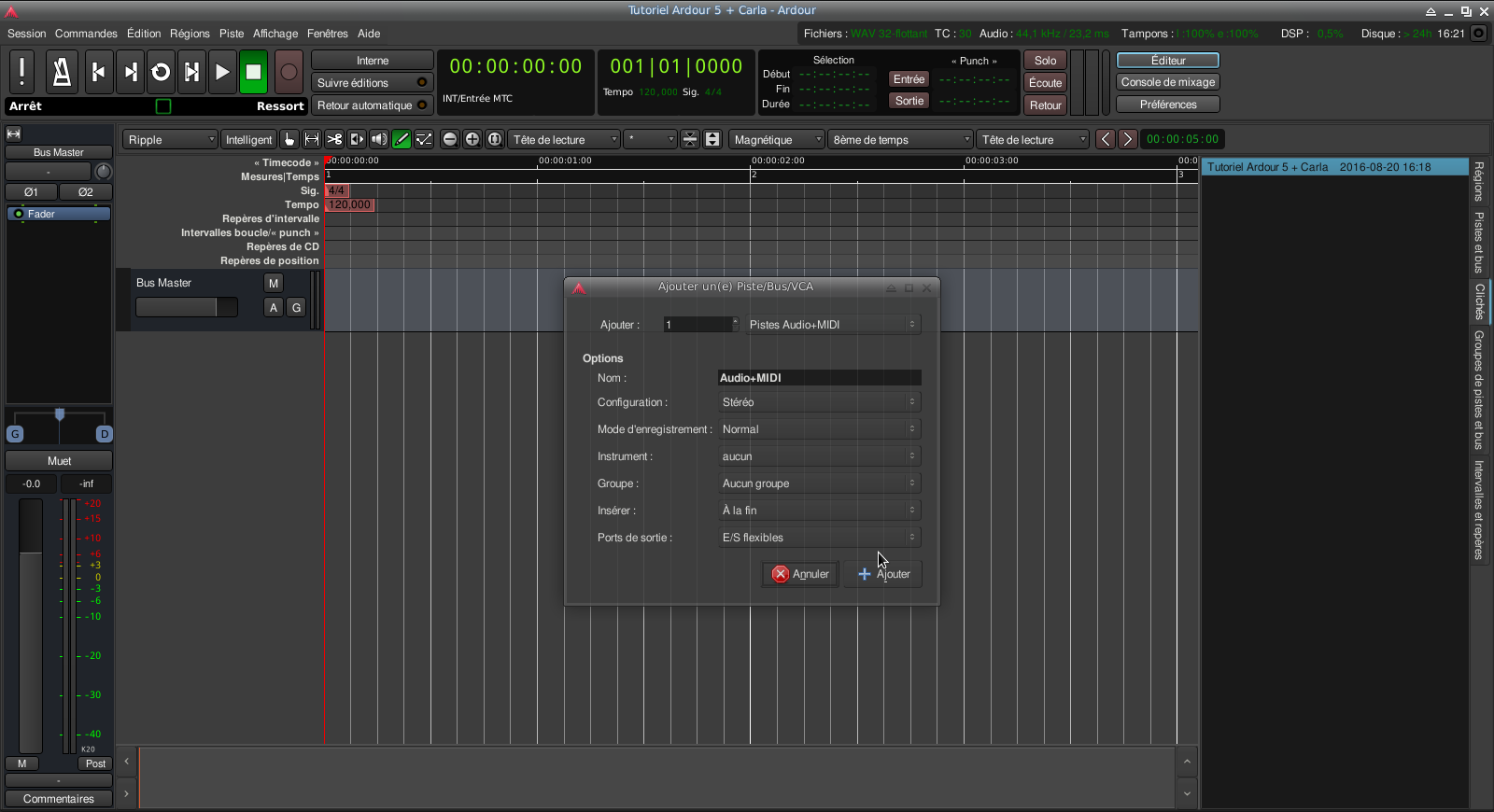Select the Grab hand tool
The height and width of the screenshot is (812, 1494).
coord(289,139)
